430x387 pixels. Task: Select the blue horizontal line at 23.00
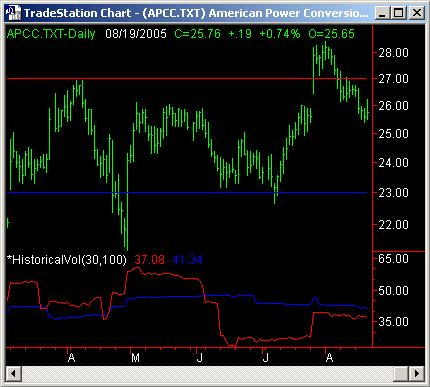(x=187, y=192)
